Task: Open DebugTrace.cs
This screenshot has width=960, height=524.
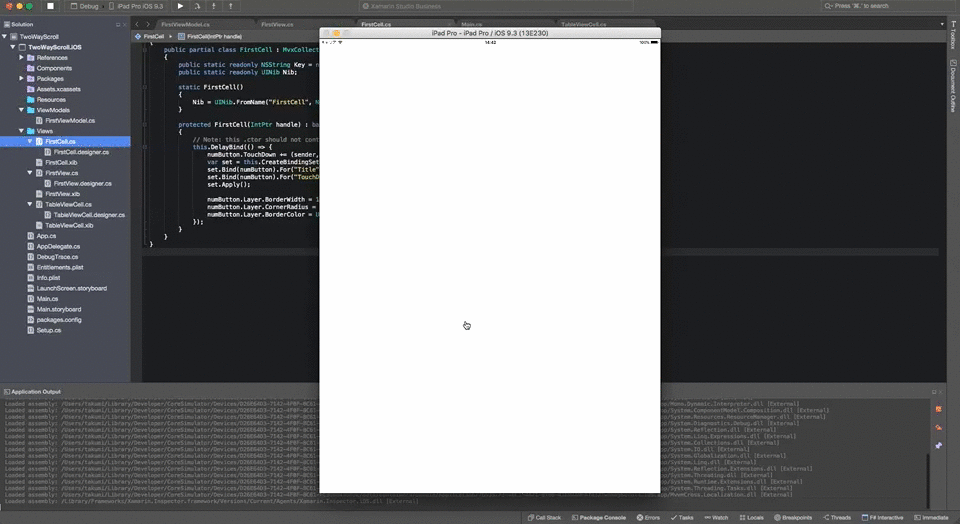Action: 53,257
